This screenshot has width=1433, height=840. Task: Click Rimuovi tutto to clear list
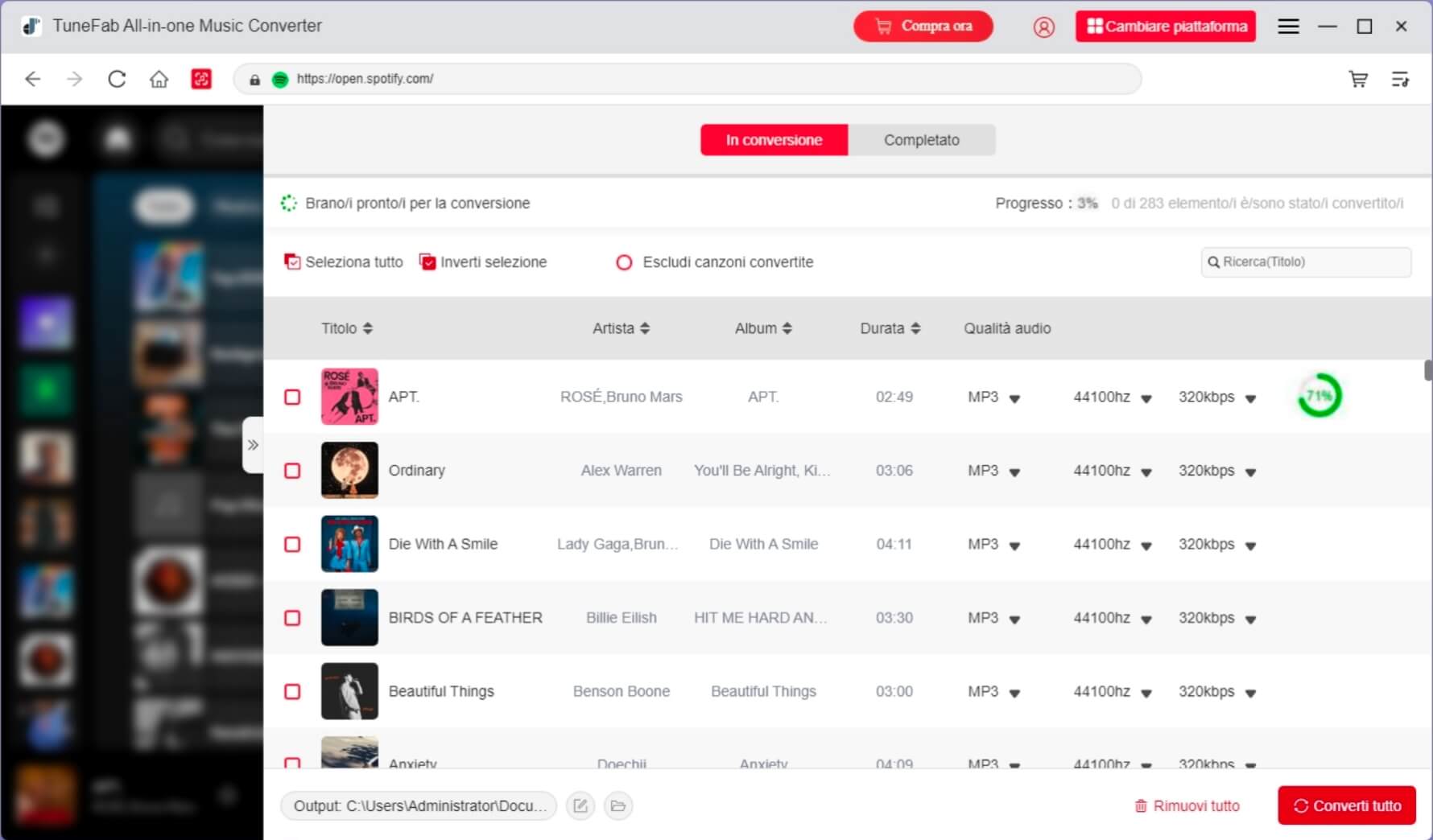[x=1187, y=805]
